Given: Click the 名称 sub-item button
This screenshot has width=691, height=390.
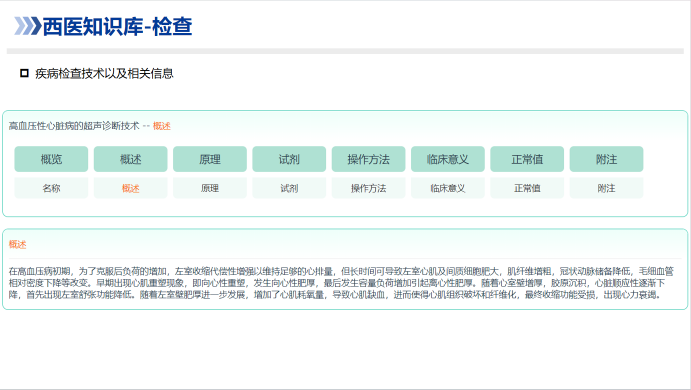Looking at the screenshot, I should [x=51, y=188].
